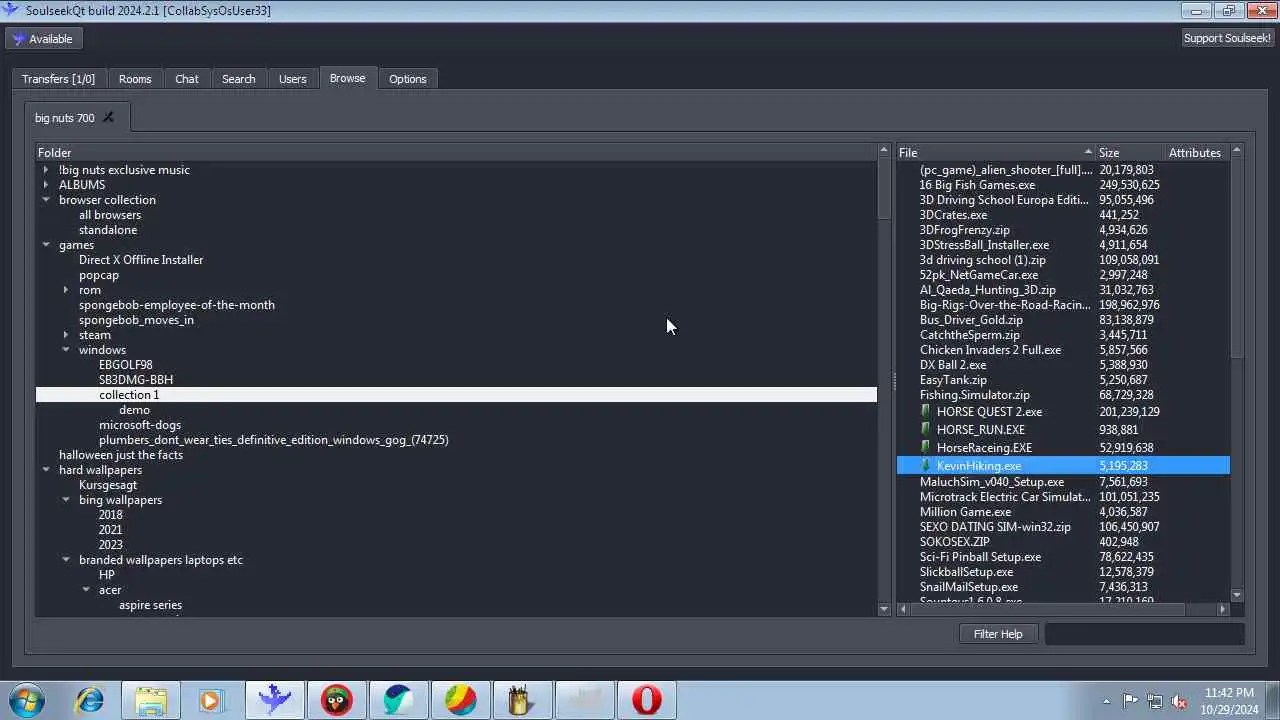The image size is (1280, 720).
Task: Click the muted volume tray icon
Action: tap(1179, 701)
